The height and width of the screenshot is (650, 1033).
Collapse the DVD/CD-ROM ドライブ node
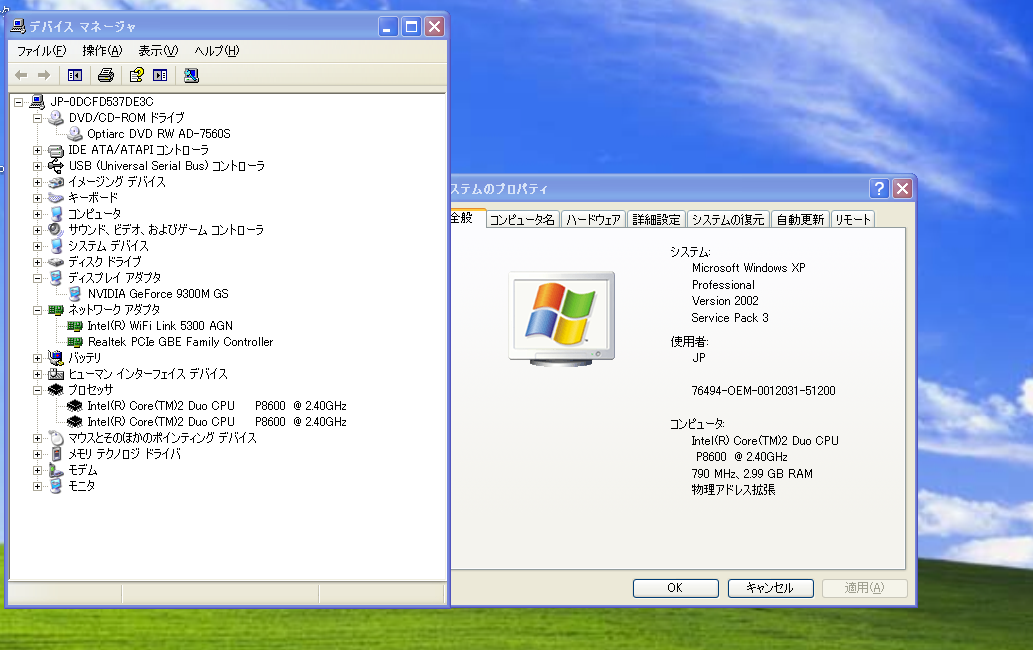pyautogui.click(x=38, y=118)
